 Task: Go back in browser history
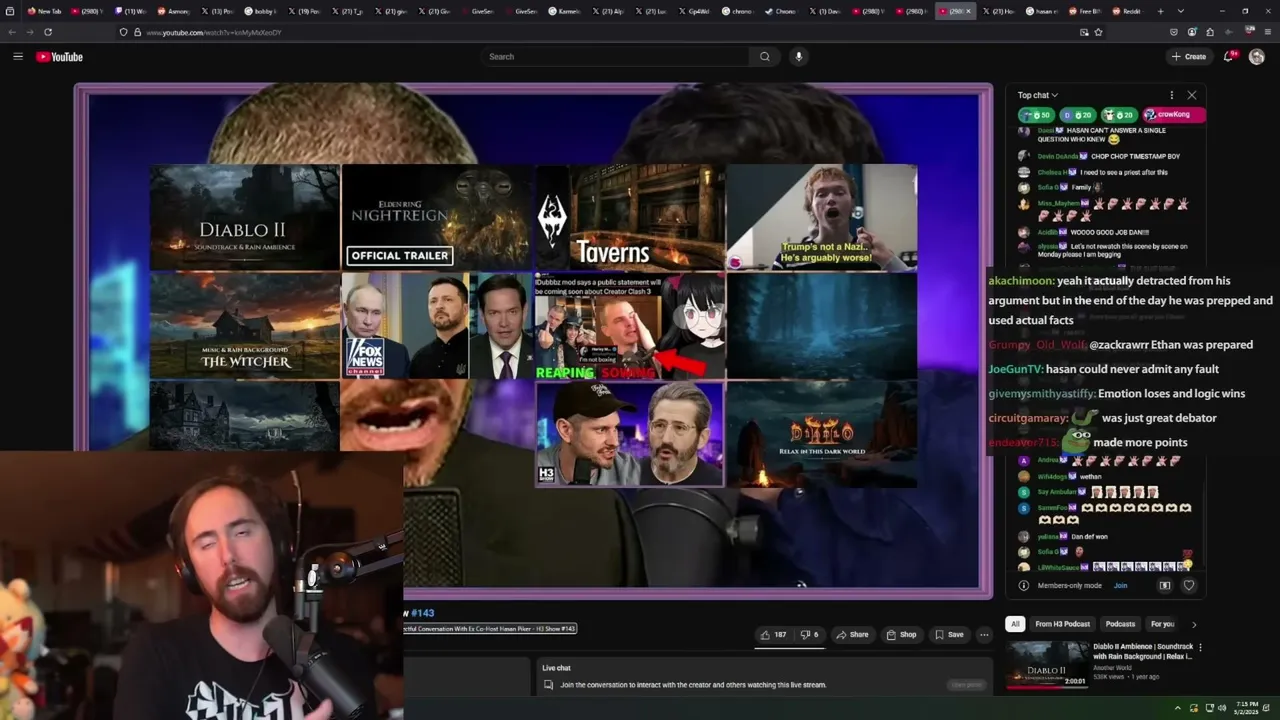click(12, 32)
